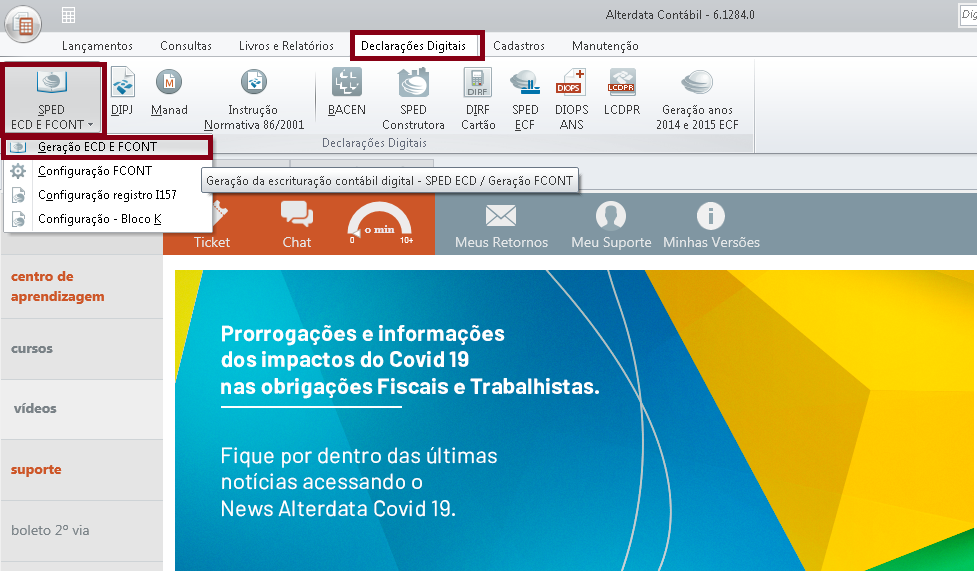Click the icon beside Configuração registro I157
977x571 pixels.
19,195
